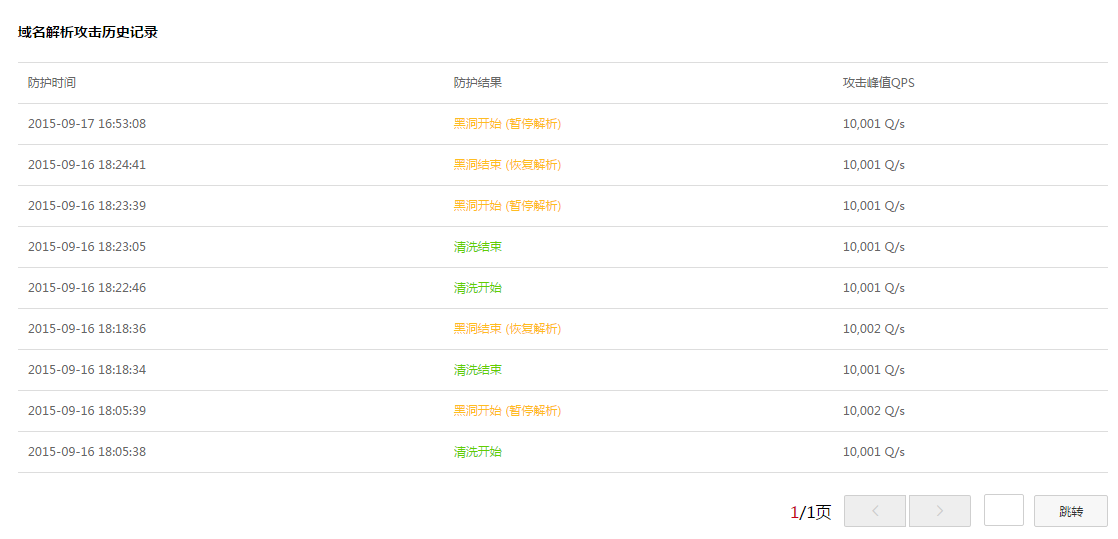
Task: Click the 防护时间 column header
Action: tap(52, 83)
